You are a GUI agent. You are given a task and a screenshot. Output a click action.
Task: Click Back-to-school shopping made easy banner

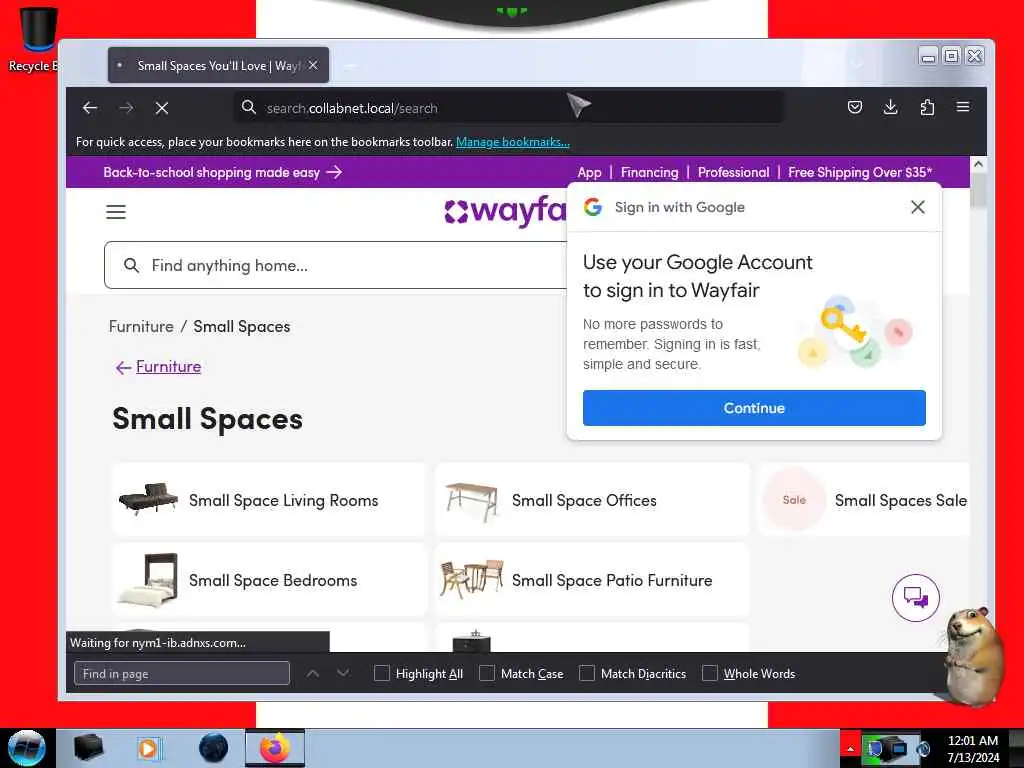coord(223,172)
